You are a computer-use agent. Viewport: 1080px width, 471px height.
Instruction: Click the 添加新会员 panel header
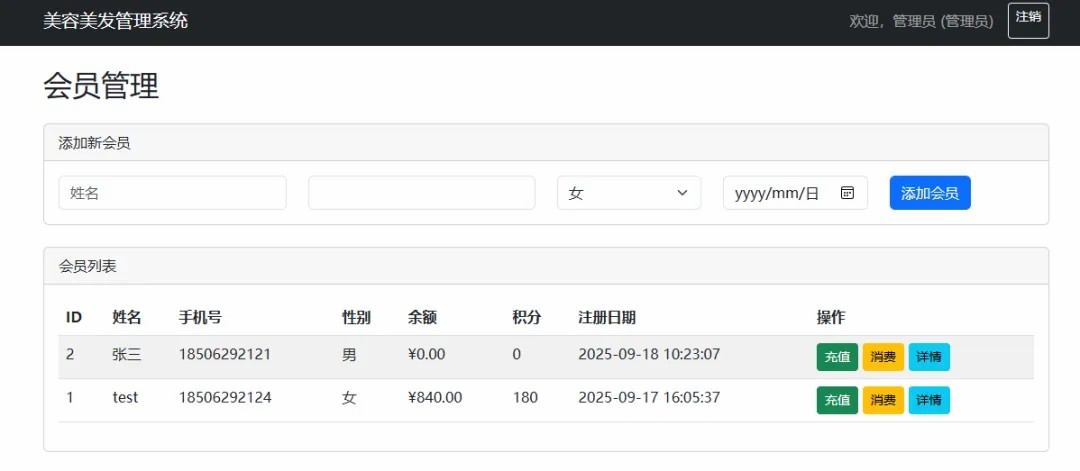94,143
